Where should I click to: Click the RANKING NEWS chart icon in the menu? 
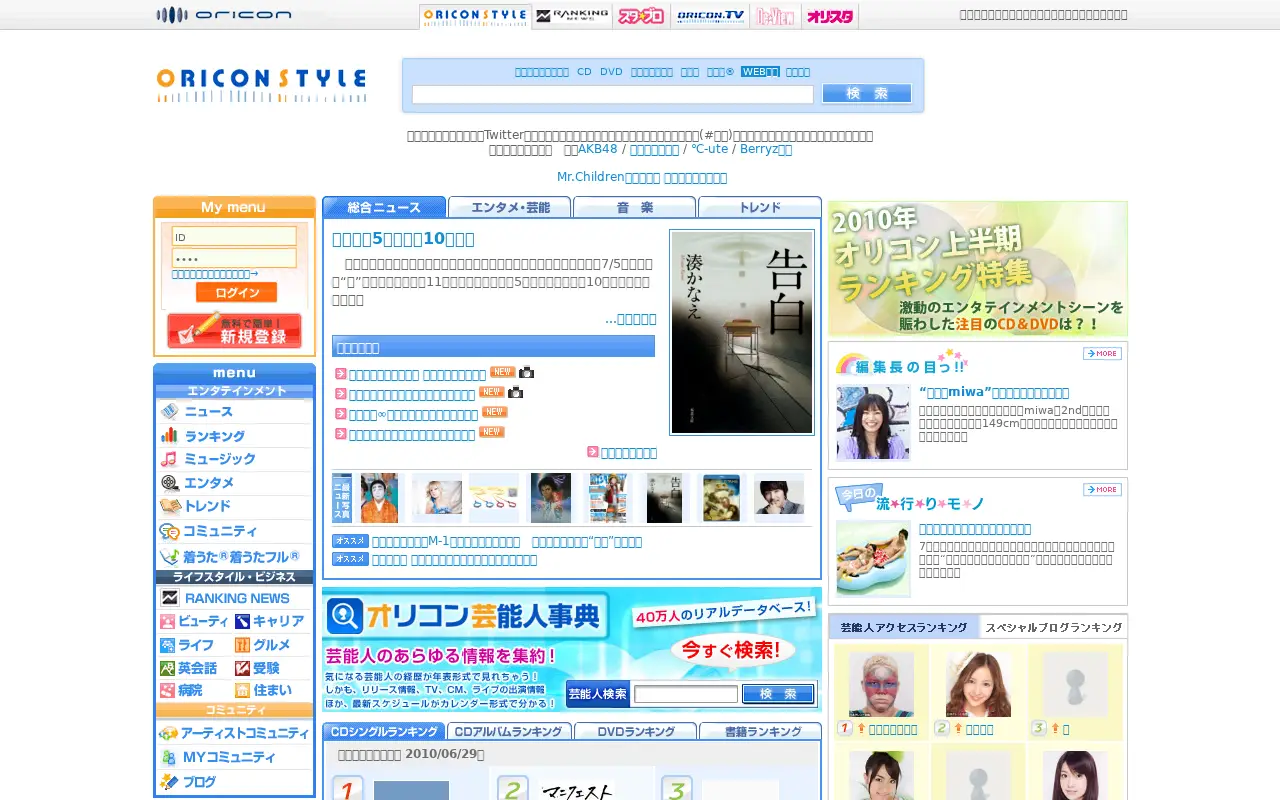[170, 597]
